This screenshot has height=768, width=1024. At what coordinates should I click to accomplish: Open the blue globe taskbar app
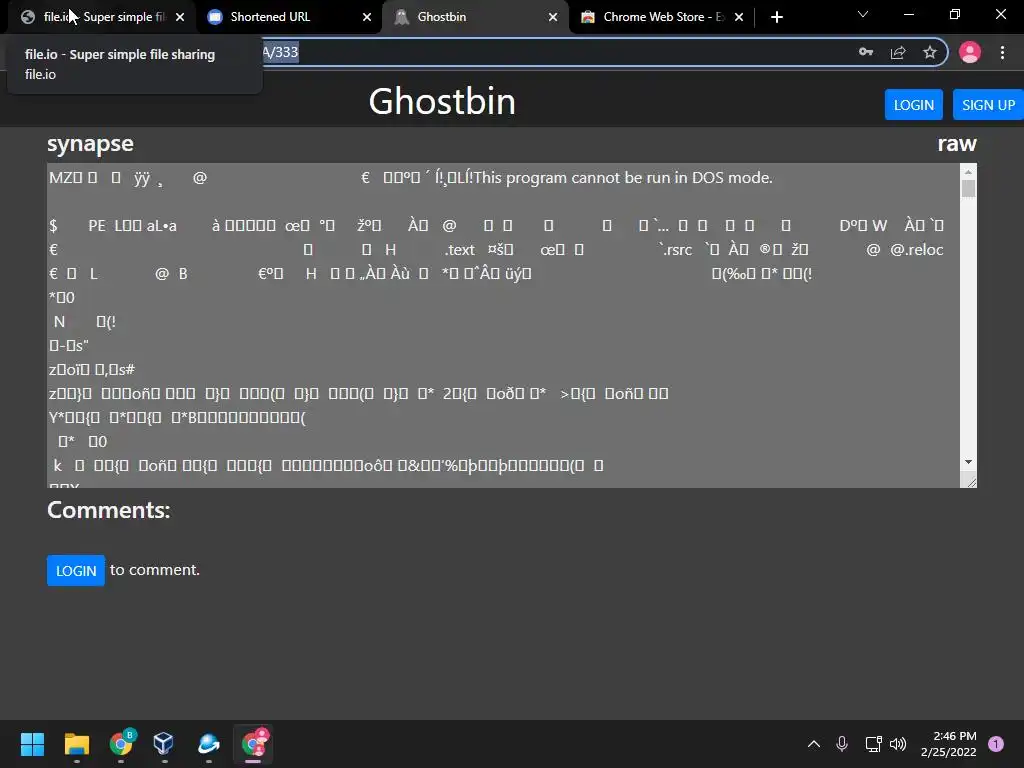coord(208,744)
